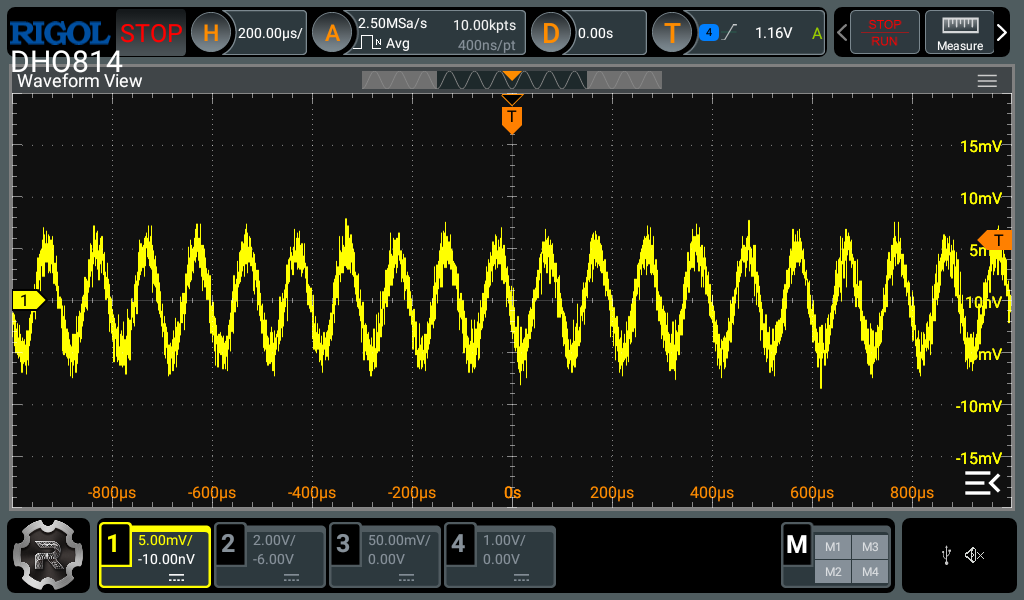Click the orange H horizontal settings icon
Image resolution: width=1024 pixels, height=600 pixels.
(210, 33)
